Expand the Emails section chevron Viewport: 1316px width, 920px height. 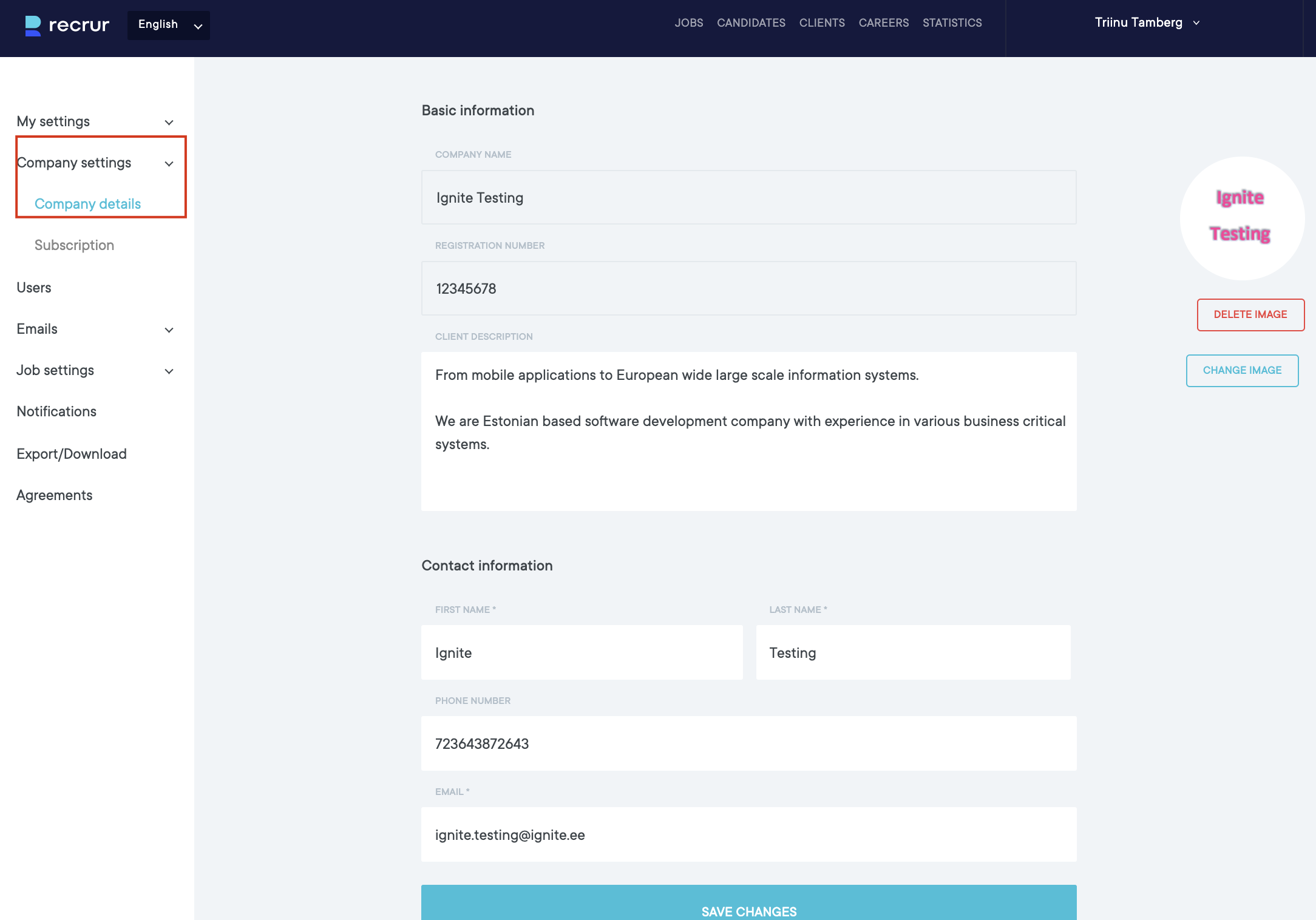point(169,330)
